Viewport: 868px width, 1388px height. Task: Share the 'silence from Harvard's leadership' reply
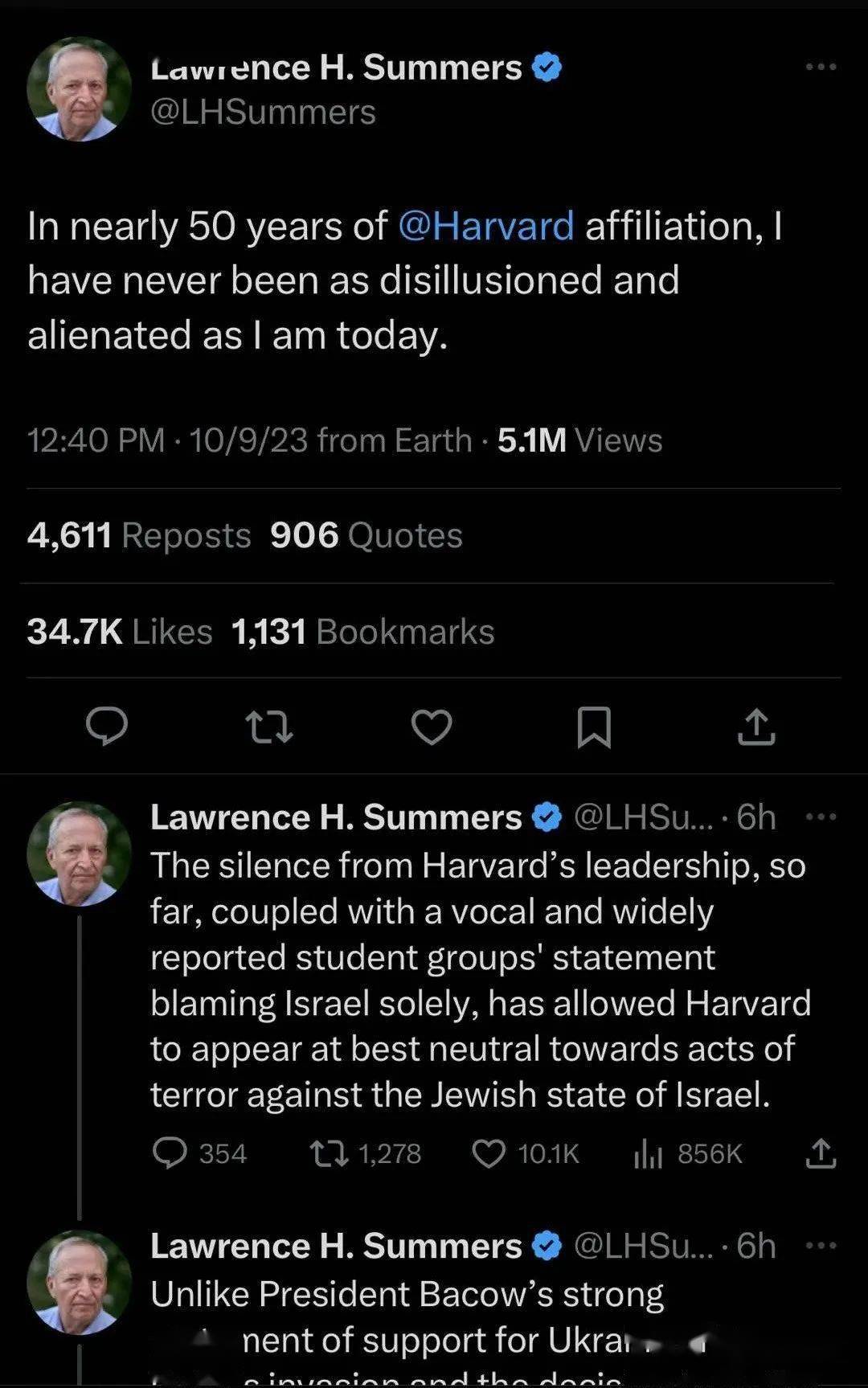821,1153
